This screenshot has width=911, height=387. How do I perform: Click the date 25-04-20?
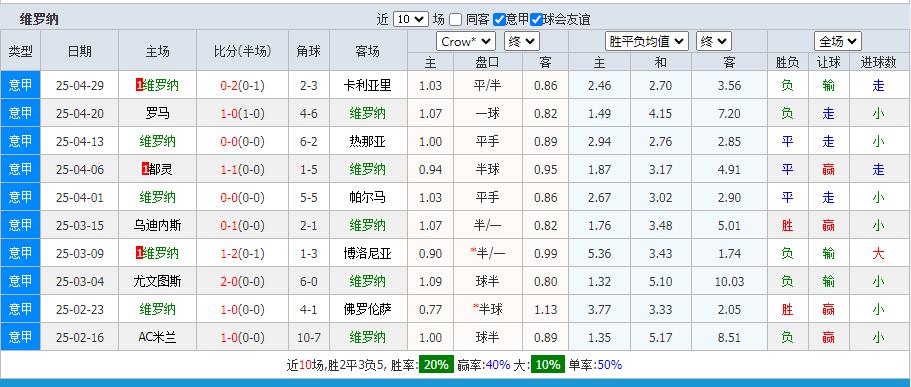80,114
